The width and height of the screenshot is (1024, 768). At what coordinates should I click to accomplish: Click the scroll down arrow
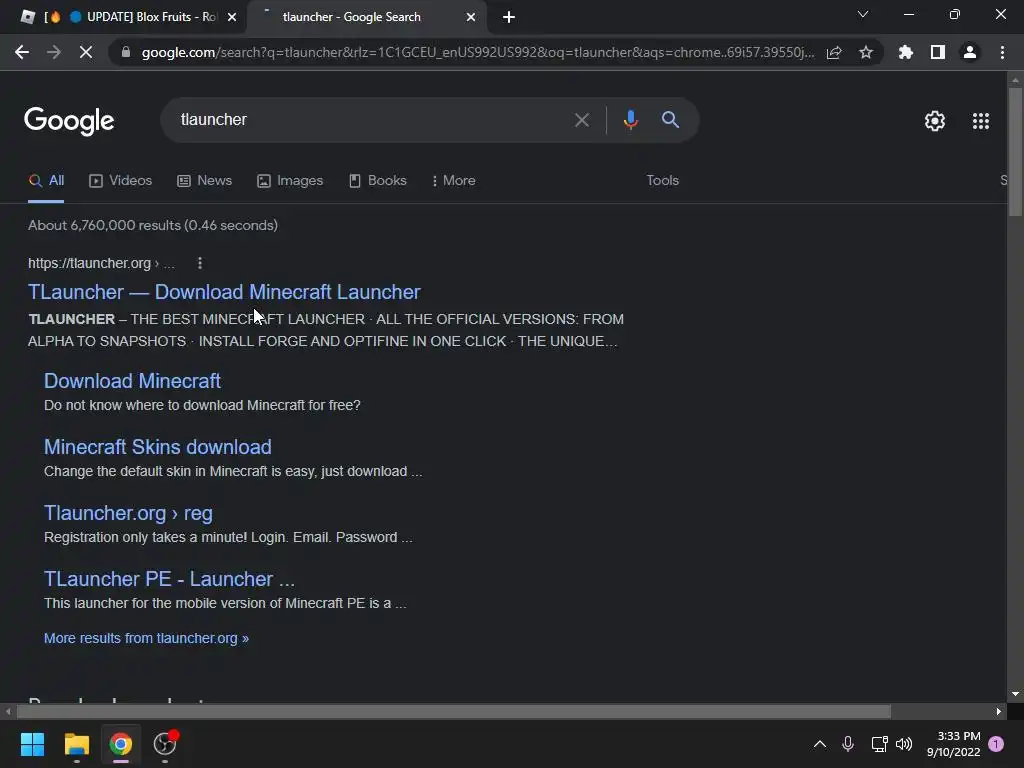[x=1015, y=694]
